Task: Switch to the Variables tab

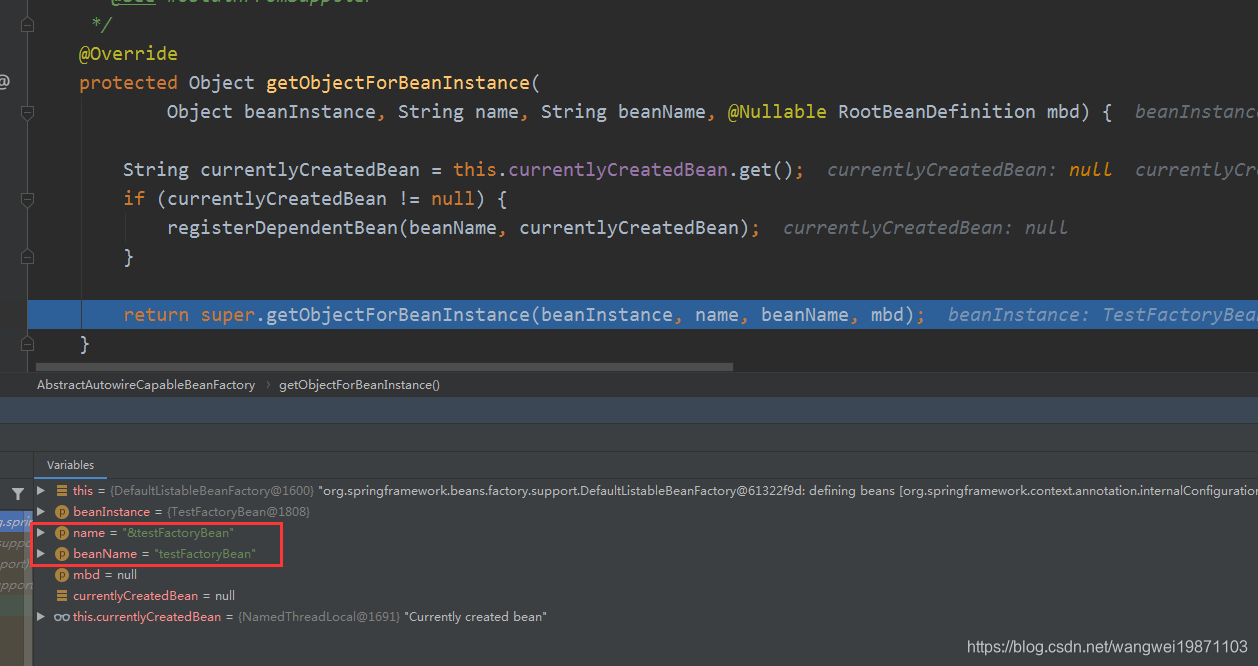Action: point(70,465)
